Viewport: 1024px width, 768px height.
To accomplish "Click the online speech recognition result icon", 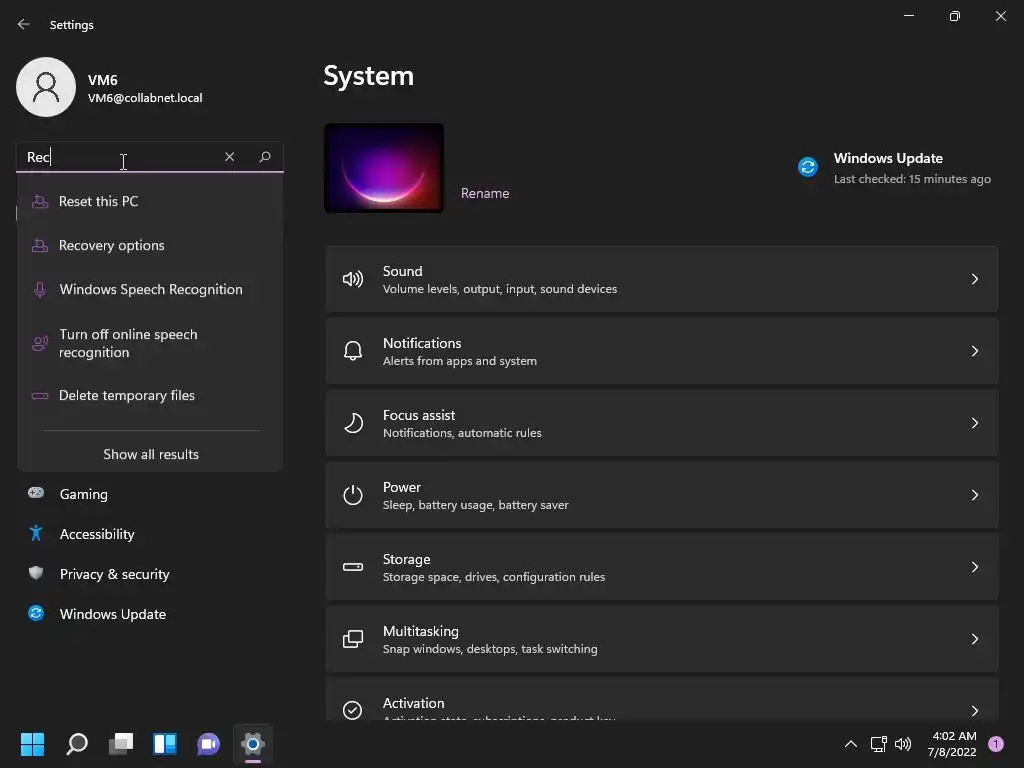I will point(40,343).
